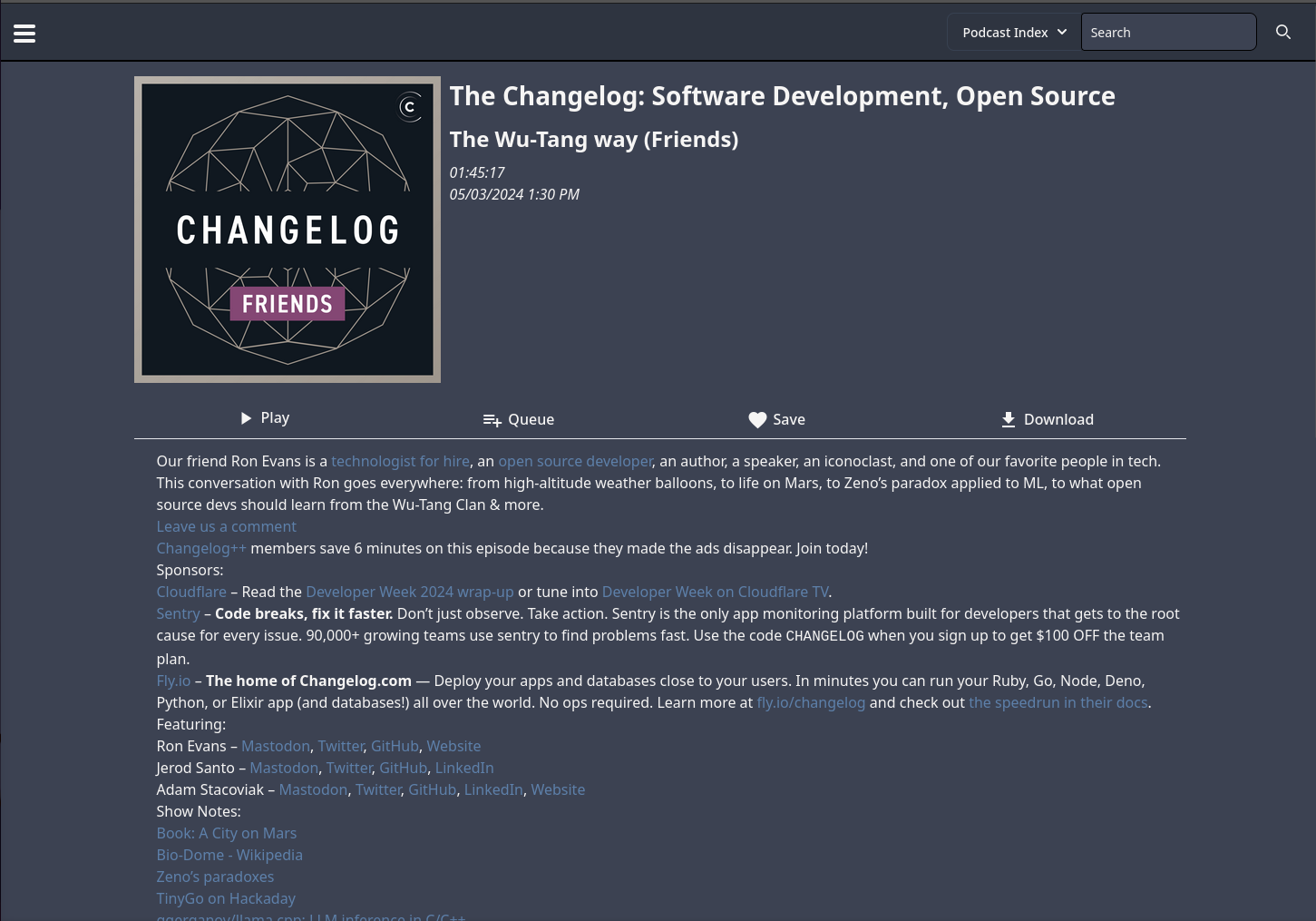The image size is (1316, 921).
Task: Open Ron Evans' GitHub link
Action: [395, 746]
